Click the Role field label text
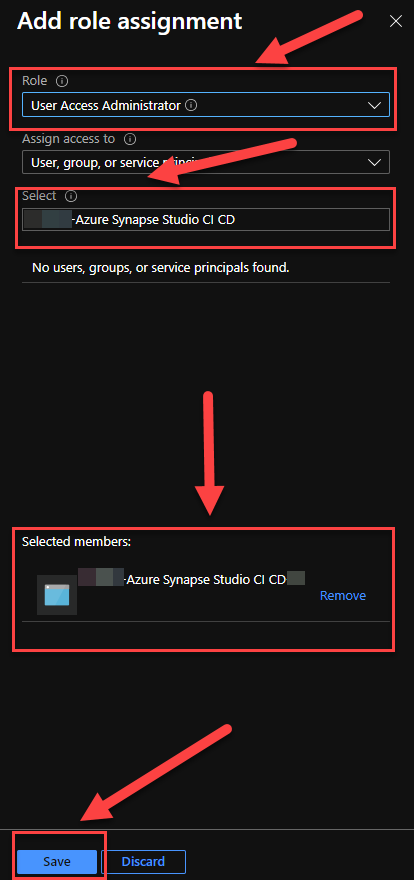 tap(35, 81)
